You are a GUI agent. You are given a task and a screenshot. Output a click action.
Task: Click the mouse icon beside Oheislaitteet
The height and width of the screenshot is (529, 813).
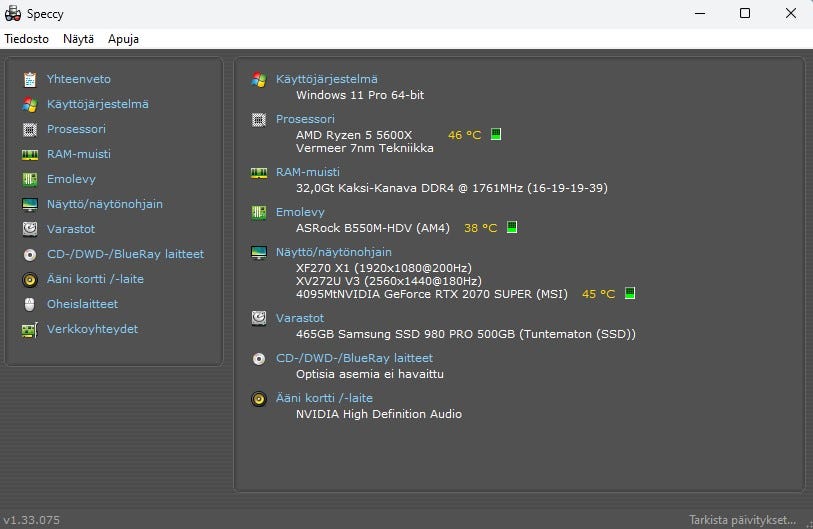(x=30, y=304)
